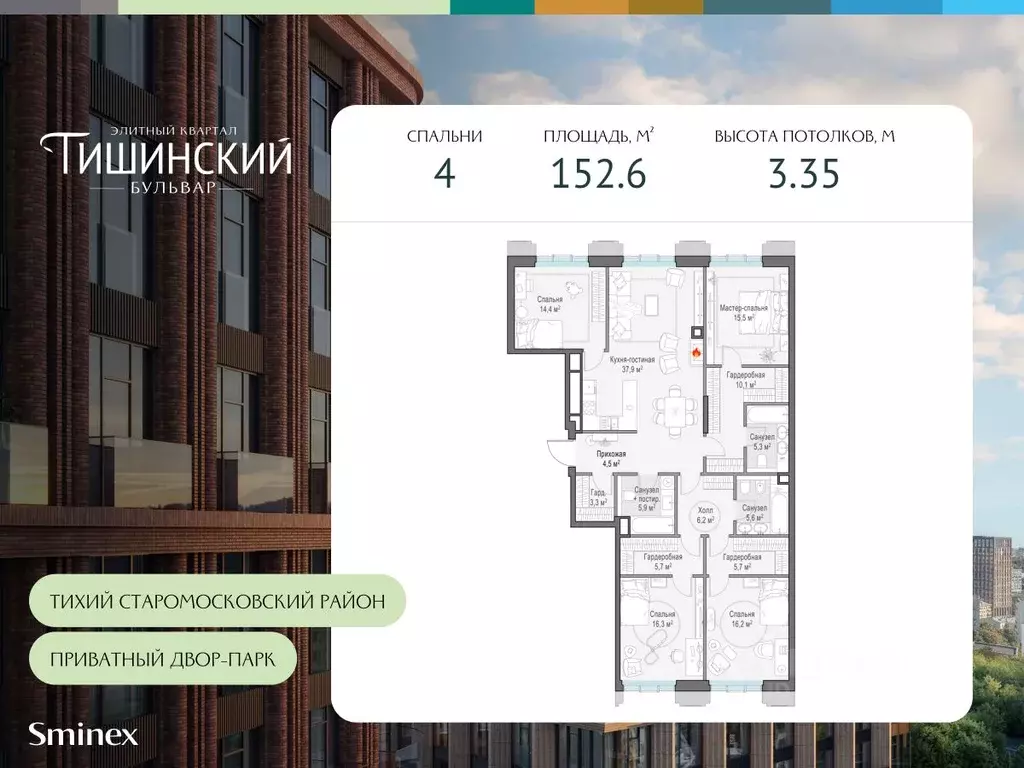Click the Площадь, м² heading

(599, 136)
